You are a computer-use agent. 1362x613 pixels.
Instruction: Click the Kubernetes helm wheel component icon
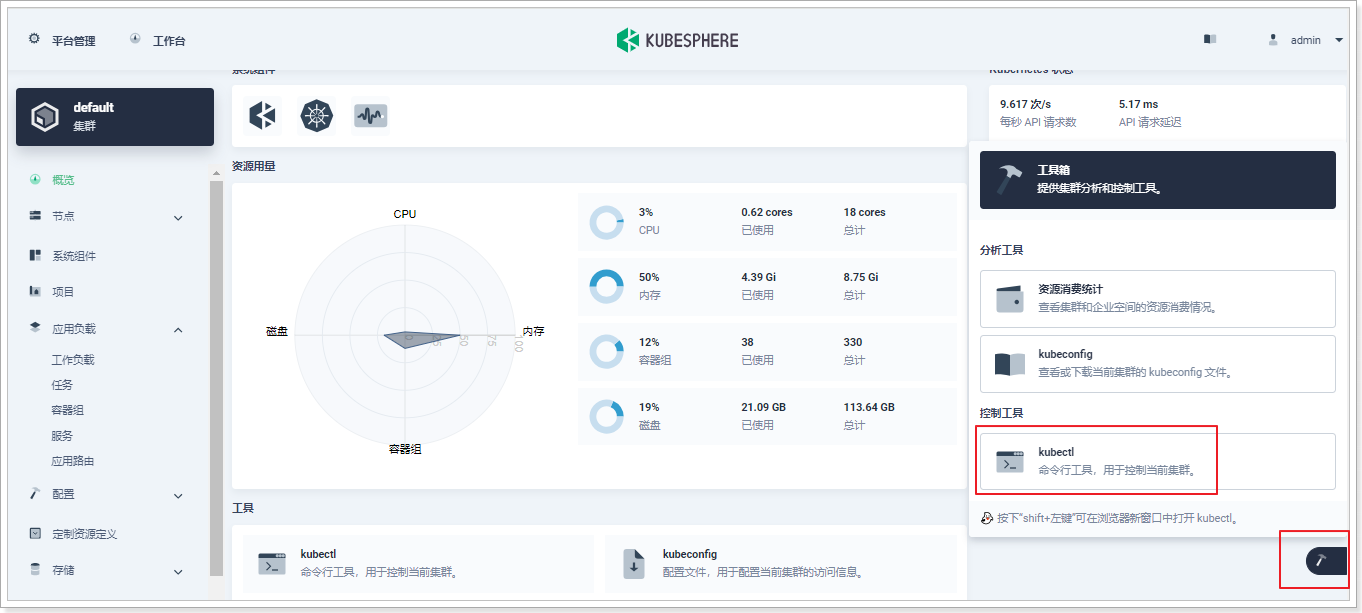coord(317,116)
